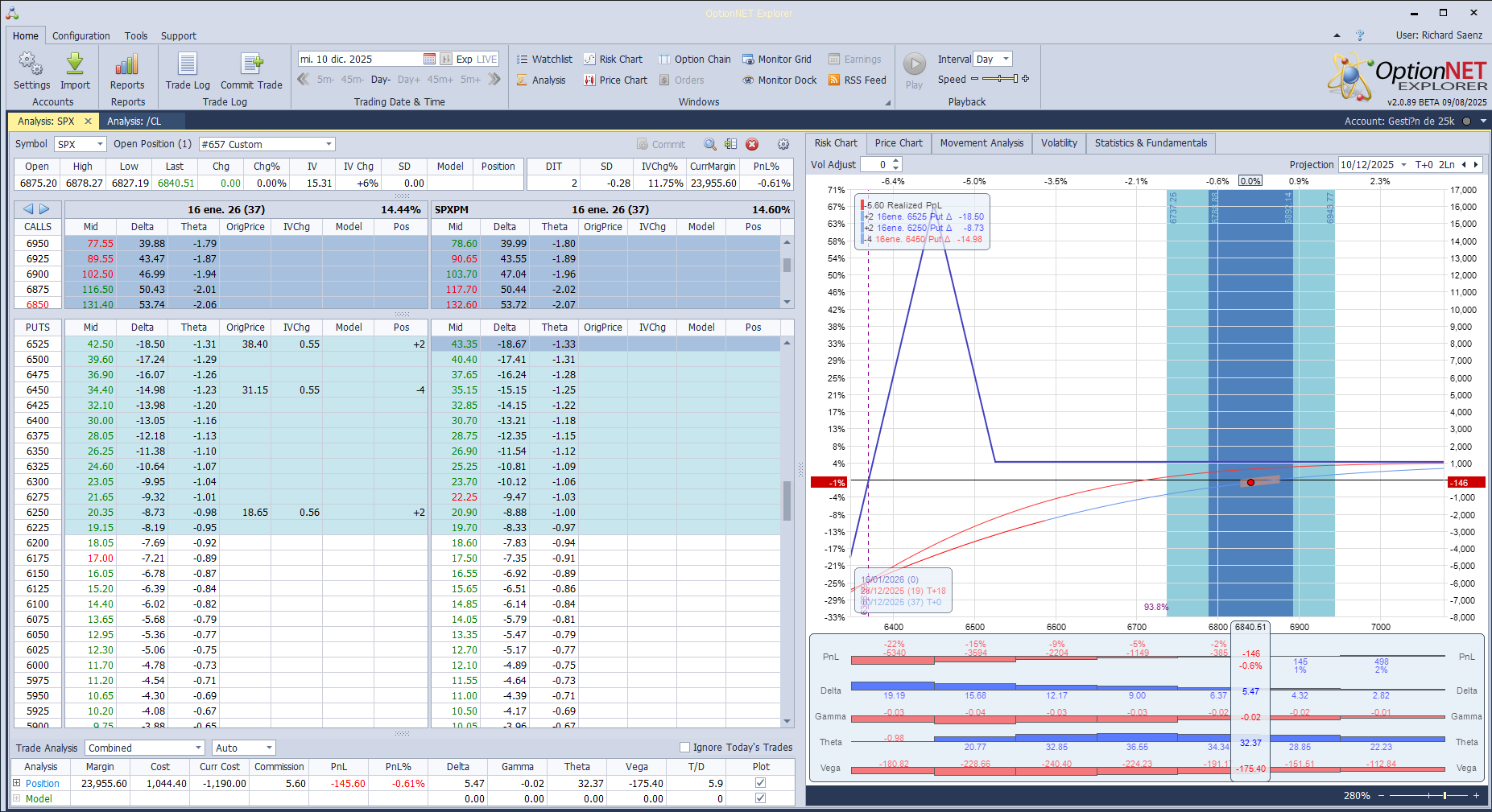Open the Configuration menu
Viewport: 1492px width, 812px height.
81,36
